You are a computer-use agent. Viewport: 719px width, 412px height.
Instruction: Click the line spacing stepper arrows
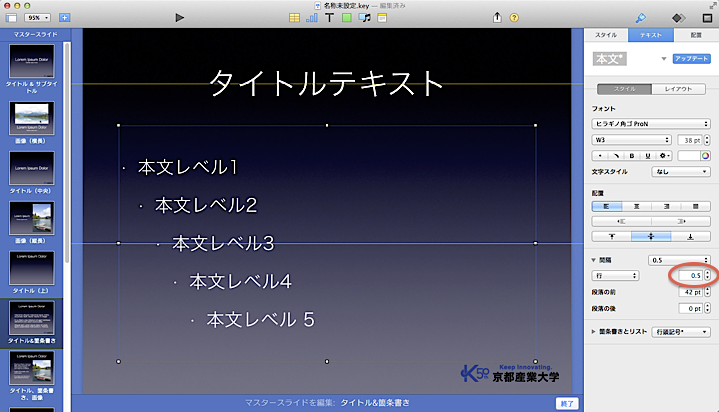coord(708,276)
